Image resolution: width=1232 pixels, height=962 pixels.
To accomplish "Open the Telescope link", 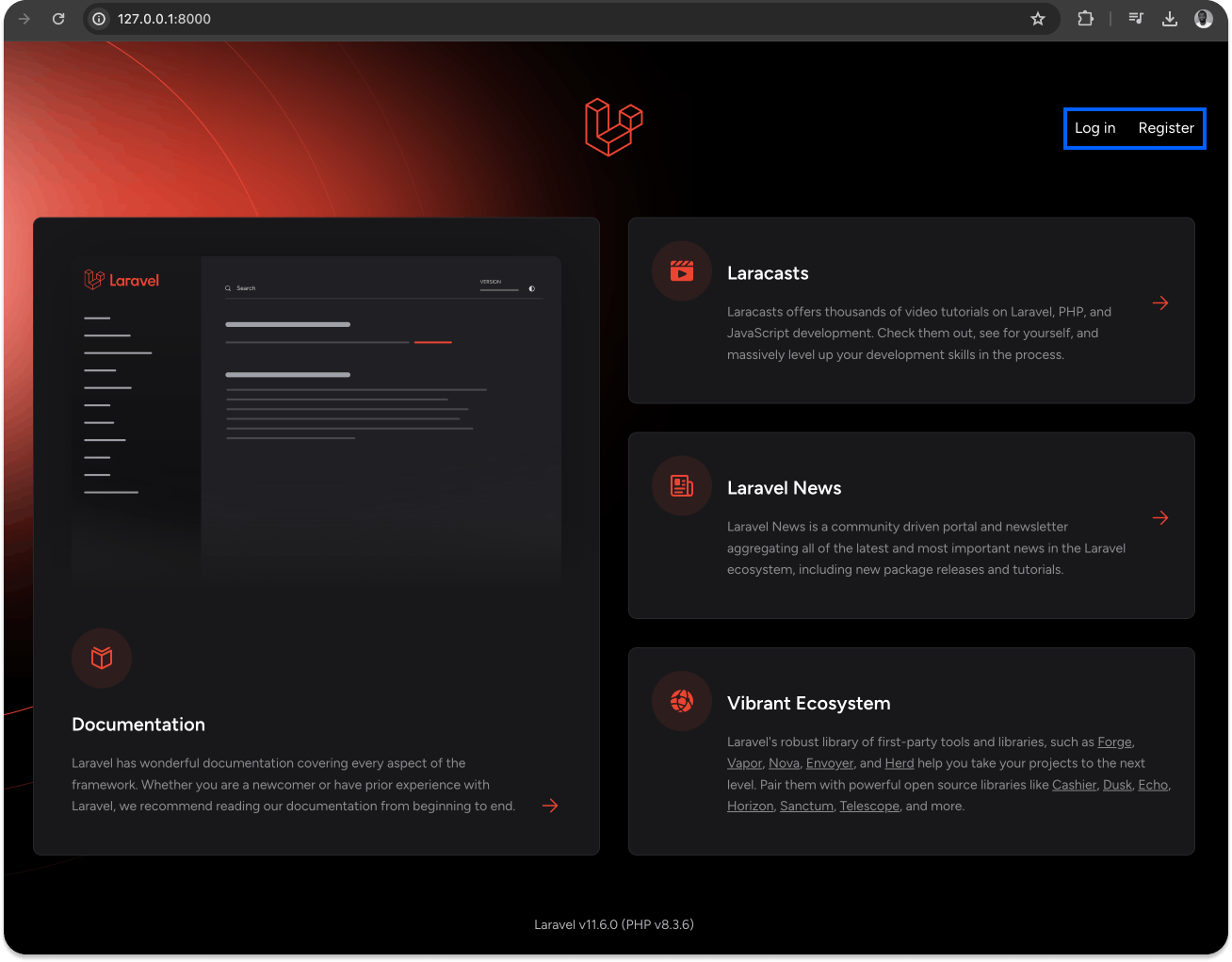I will pyautogui.click(x=868, y=807).
